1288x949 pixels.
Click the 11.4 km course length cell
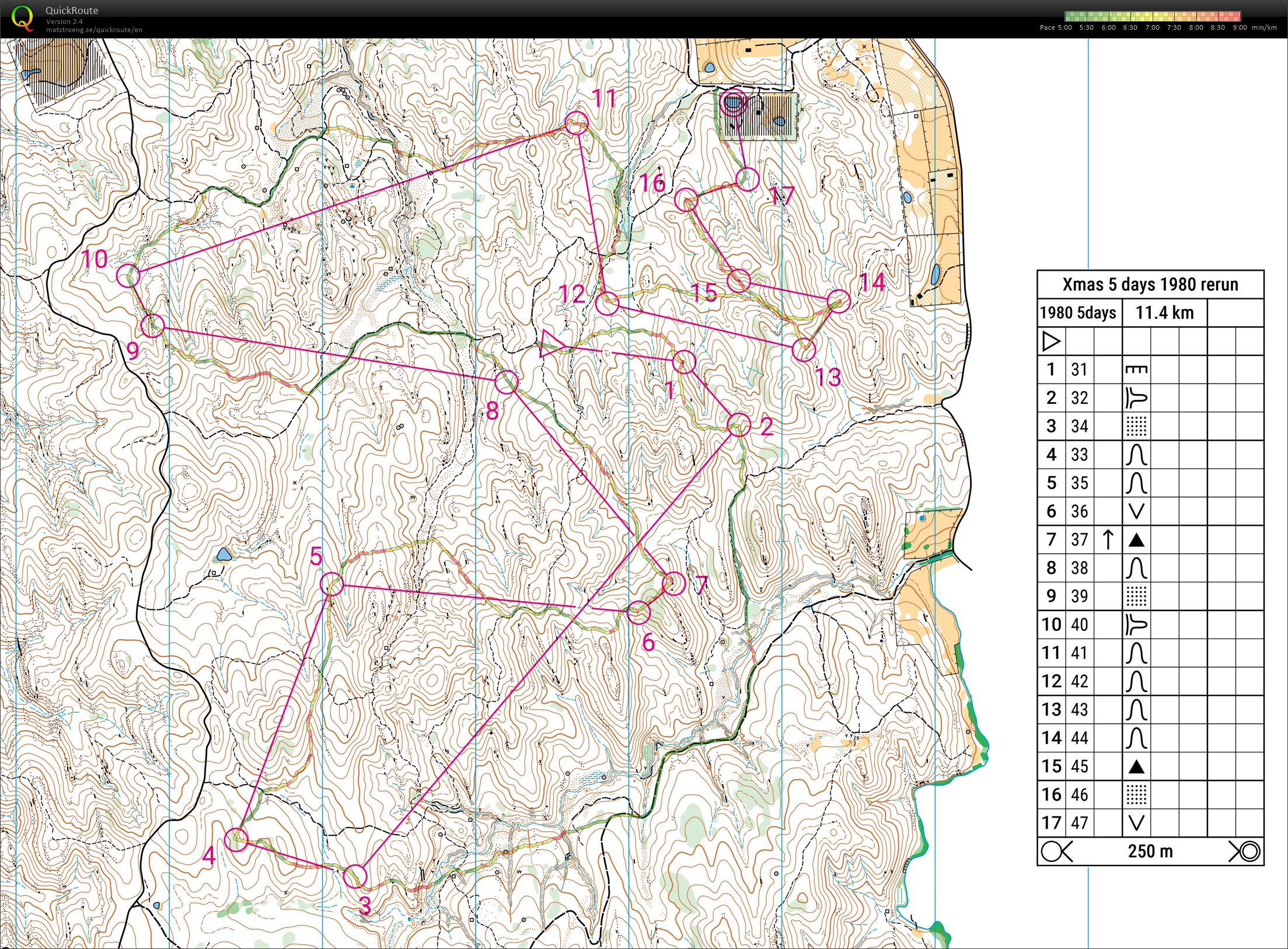[1164, 313]
